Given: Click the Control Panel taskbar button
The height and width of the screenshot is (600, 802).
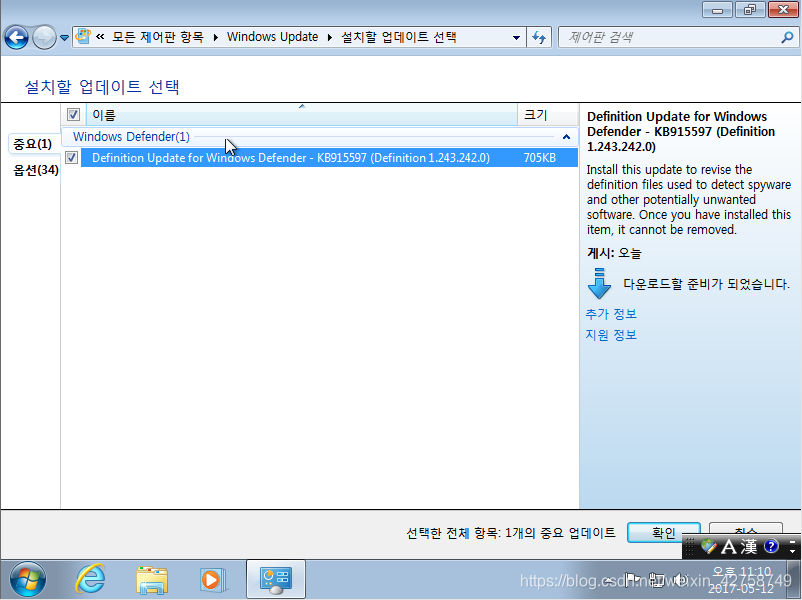Looking at the screenshot, I should pos(276,579).
